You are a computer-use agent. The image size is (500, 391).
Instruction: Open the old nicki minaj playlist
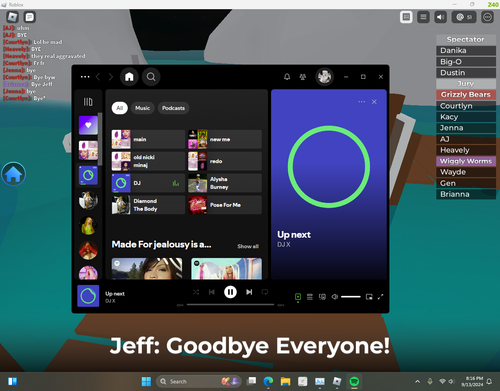[x=148, y=161]
